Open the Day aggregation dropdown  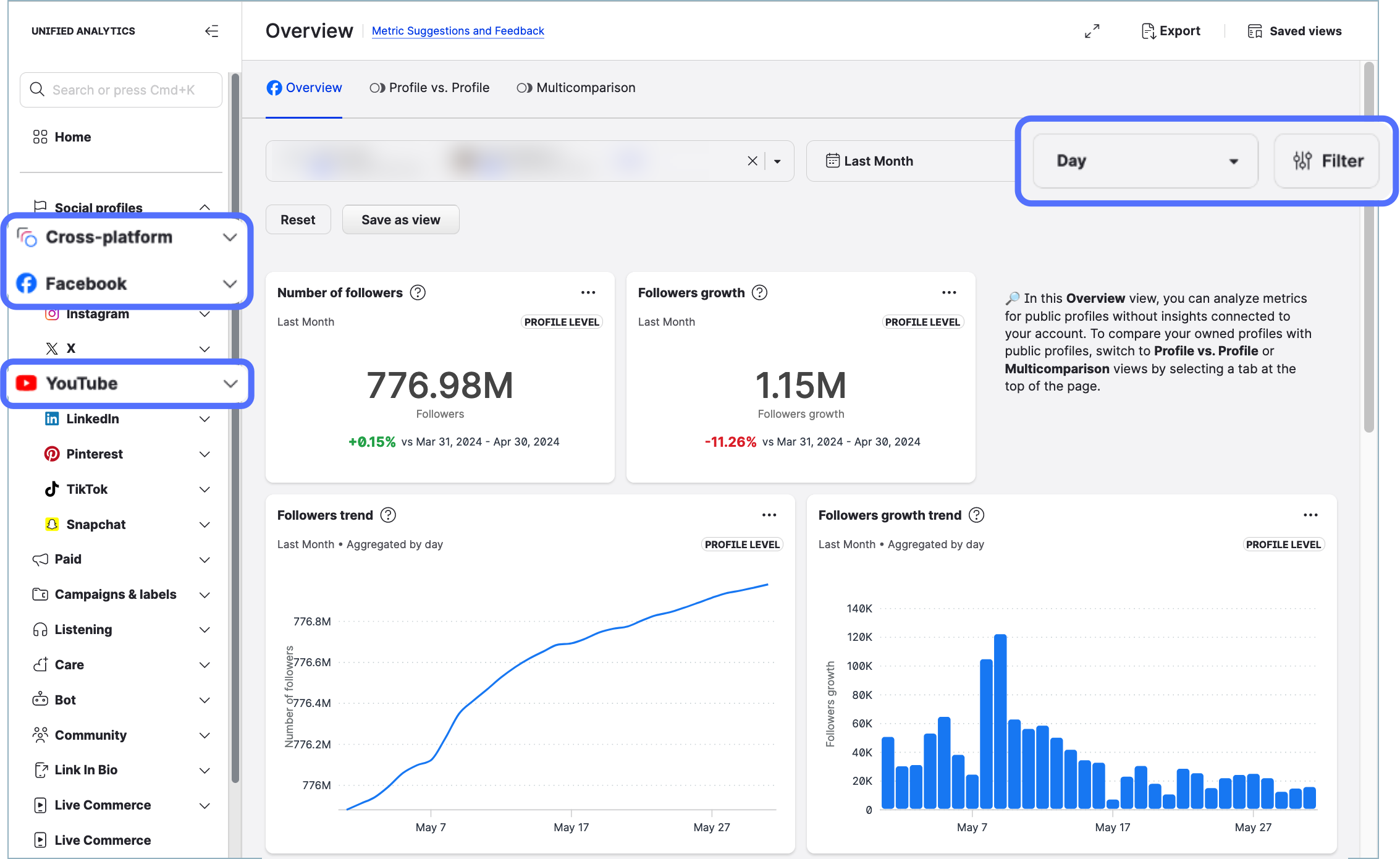pyautogui.click(x=1145, y=161)
